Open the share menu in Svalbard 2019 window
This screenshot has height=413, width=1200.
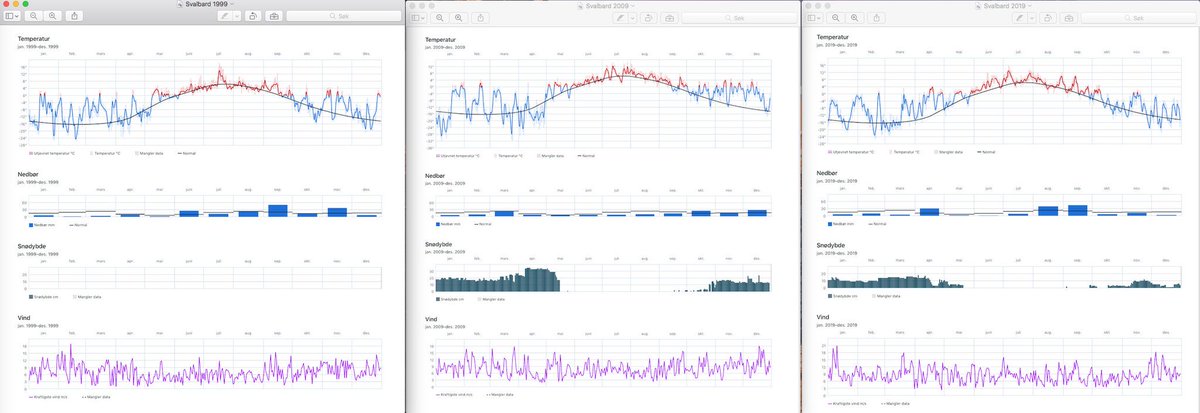(877, 18)
